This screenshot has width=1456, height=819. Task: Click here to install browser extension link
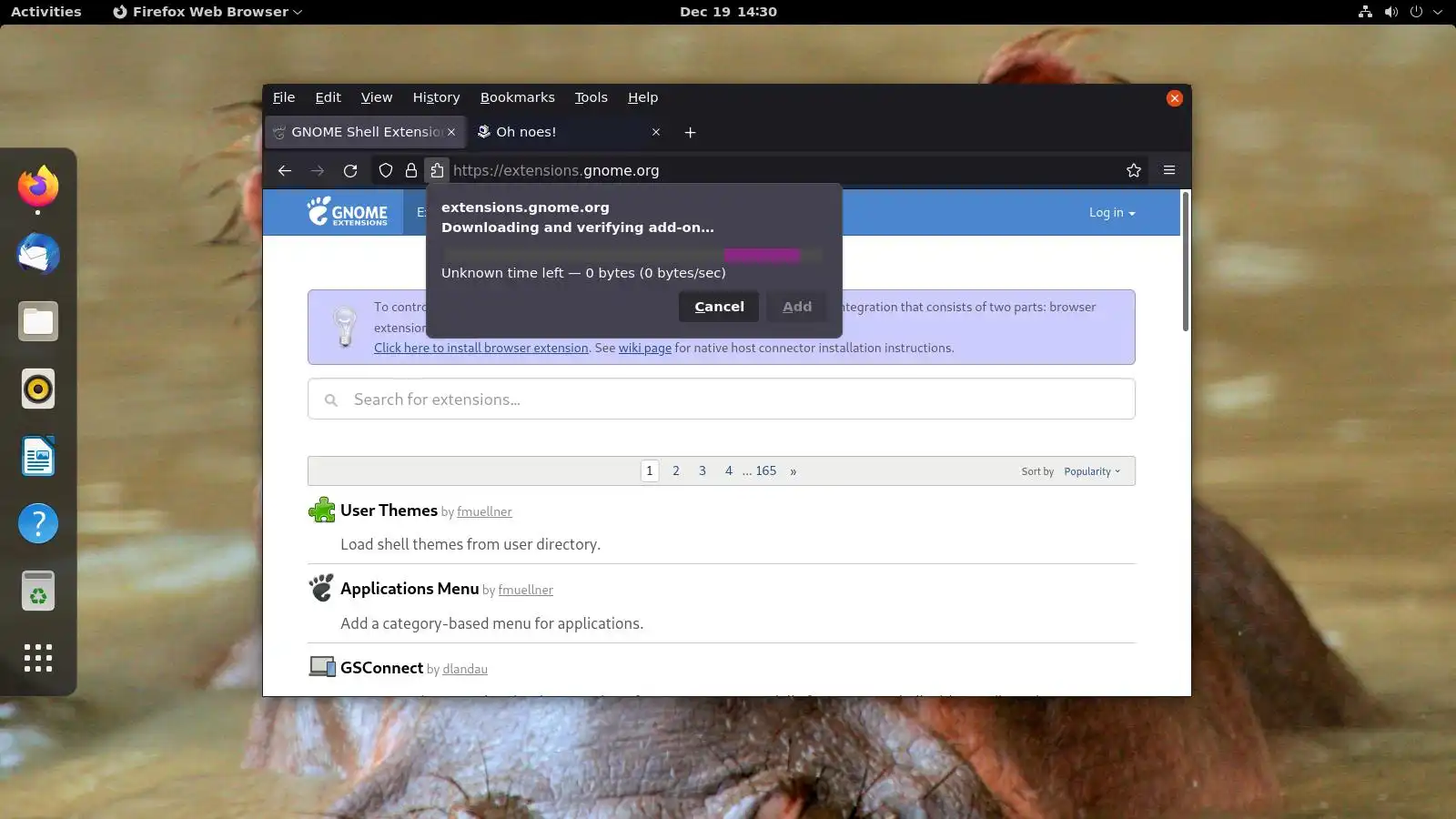pos(481,348)
